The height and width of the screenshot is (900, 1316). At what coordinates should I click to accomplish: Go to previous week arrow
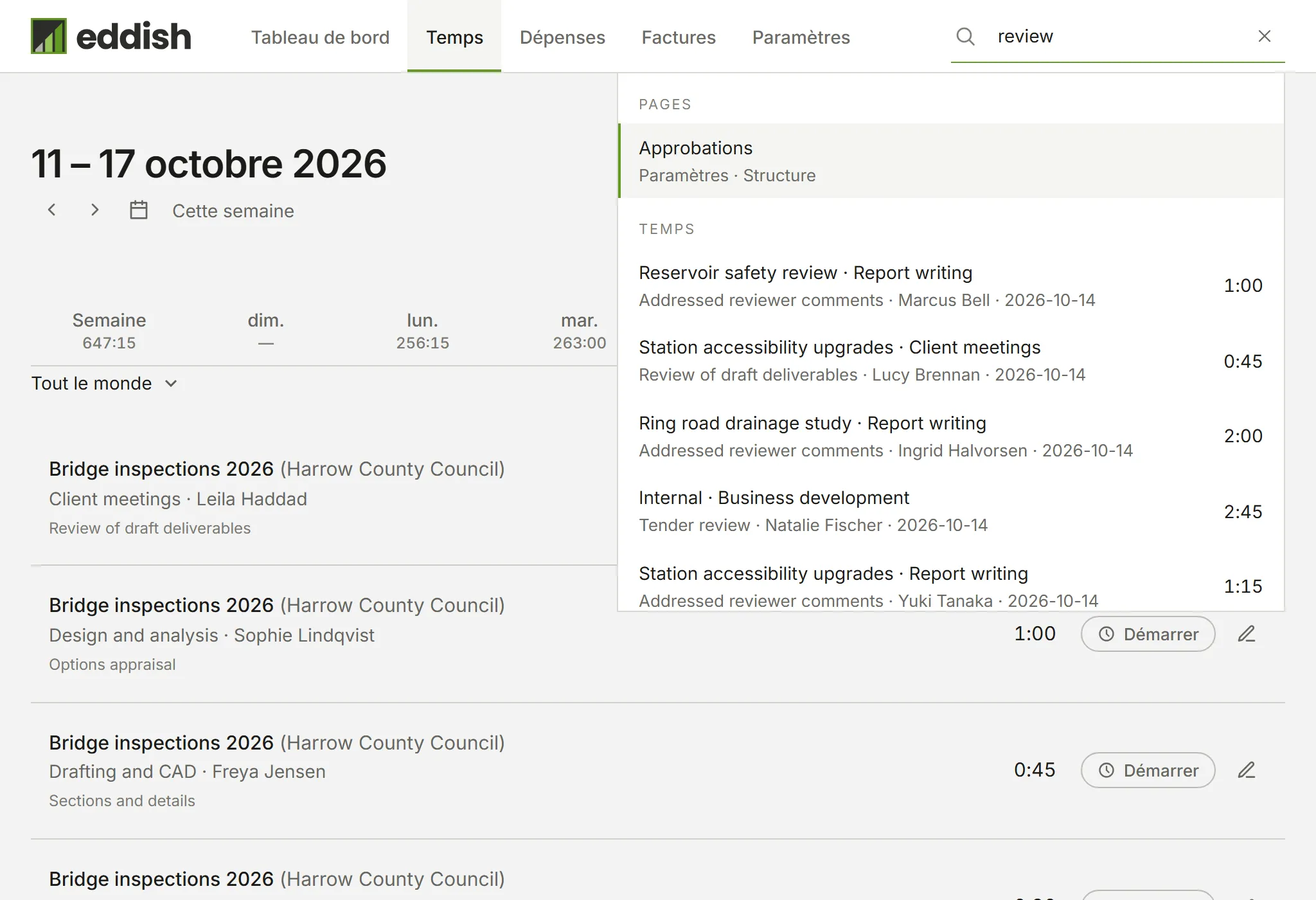click(52, 210)
